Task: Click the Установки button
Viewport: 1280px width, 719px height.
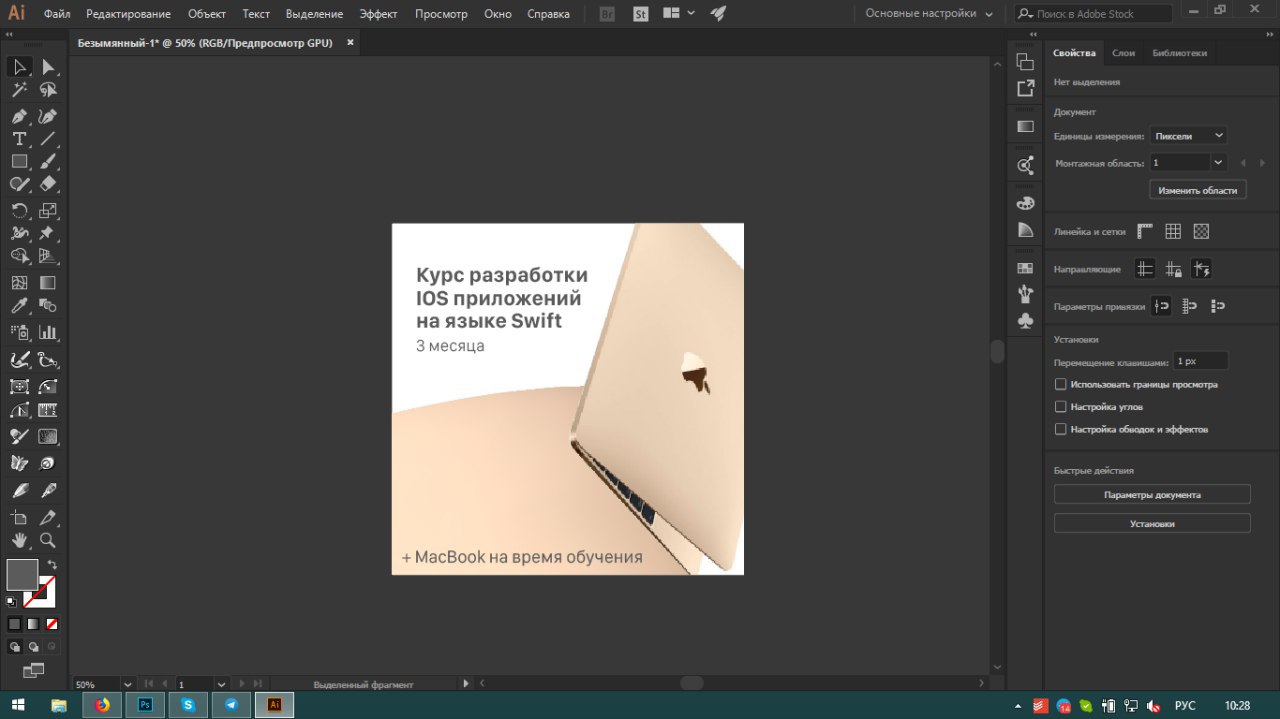Action: point(1152,523)
